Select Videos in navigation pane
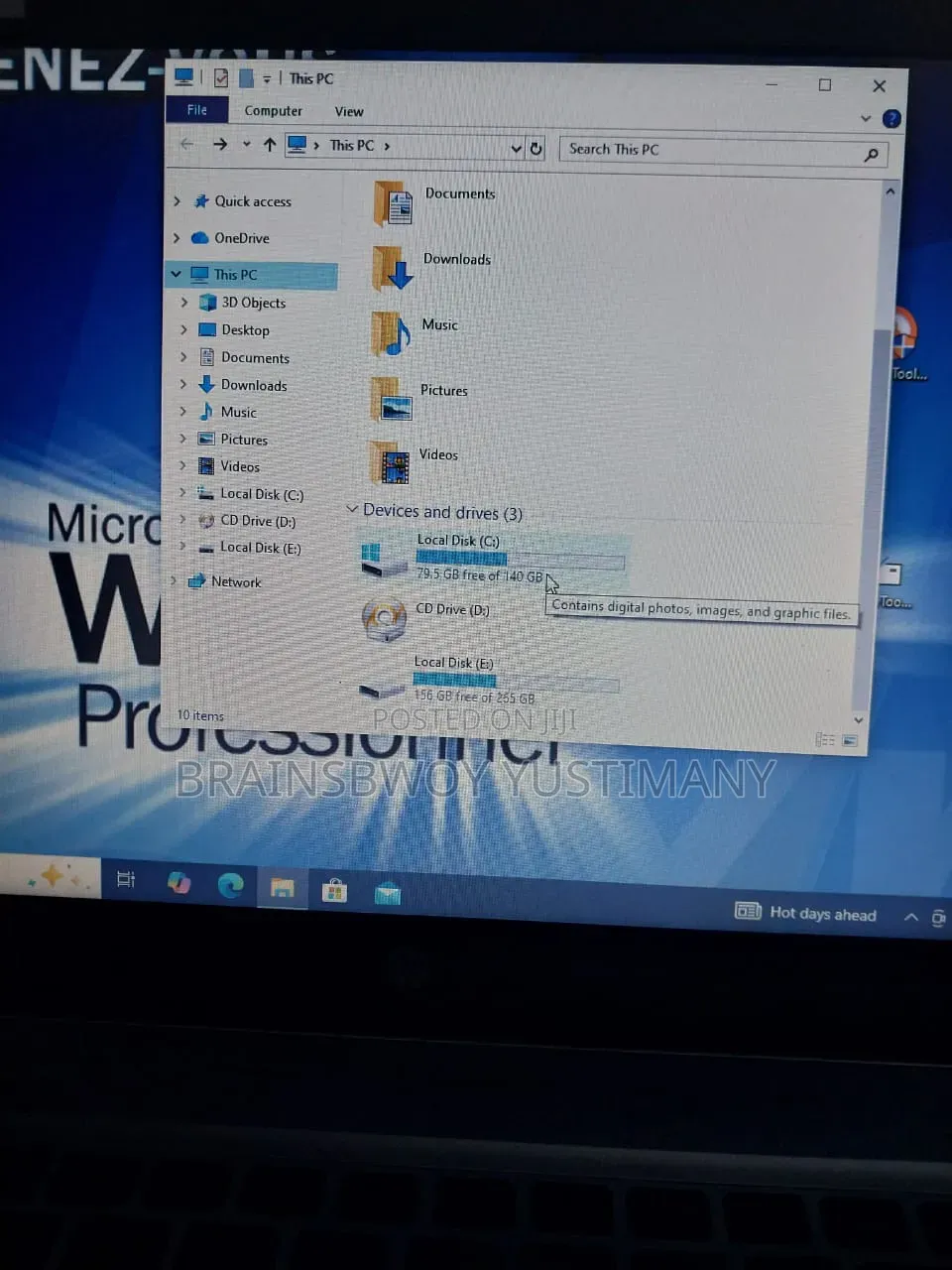 tap(240, 466)
